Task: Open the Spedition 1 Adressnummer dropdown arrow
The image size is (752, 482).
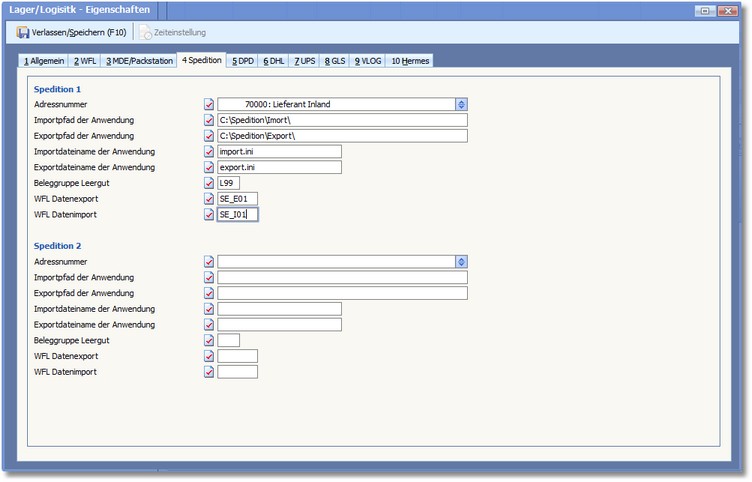Action: coord(461,104)
